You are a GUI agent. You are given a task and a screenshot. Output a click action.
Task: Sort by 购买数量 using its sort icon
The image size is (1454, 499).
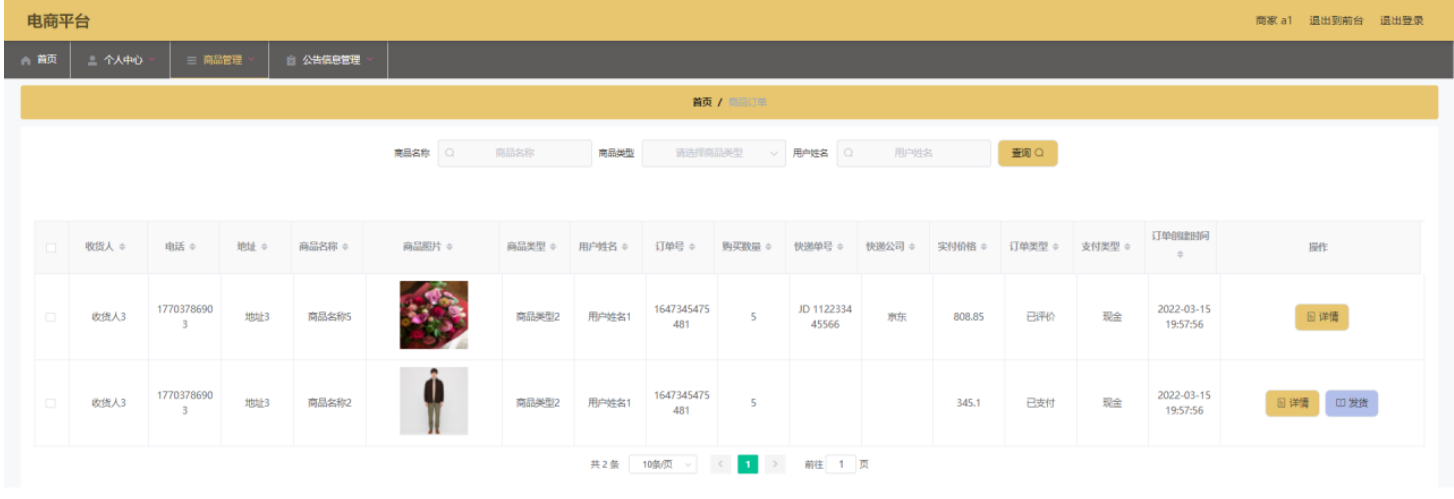(x=769, y=247)
